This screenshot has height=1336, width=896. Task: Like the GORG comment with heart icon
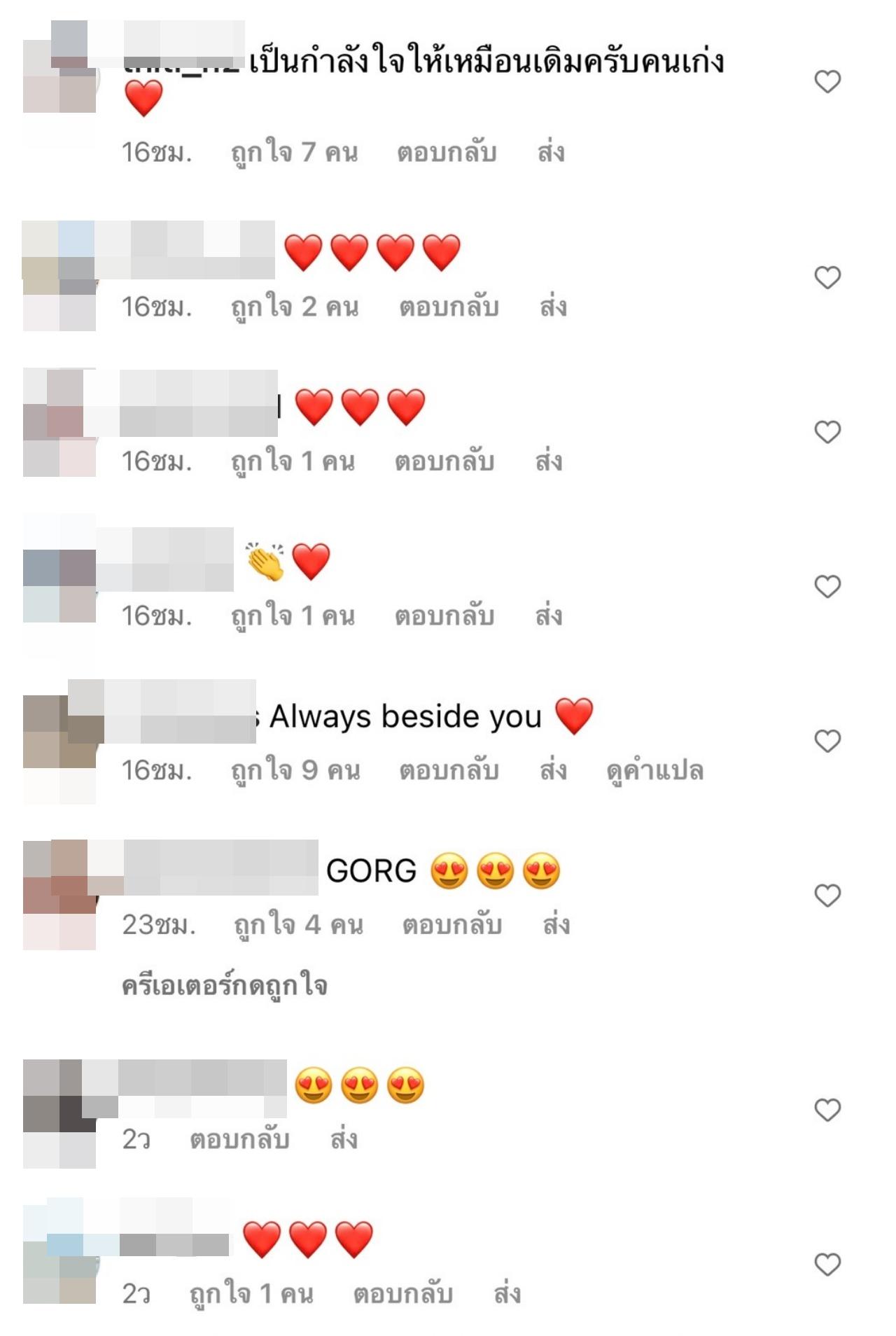tap(827, 896)
